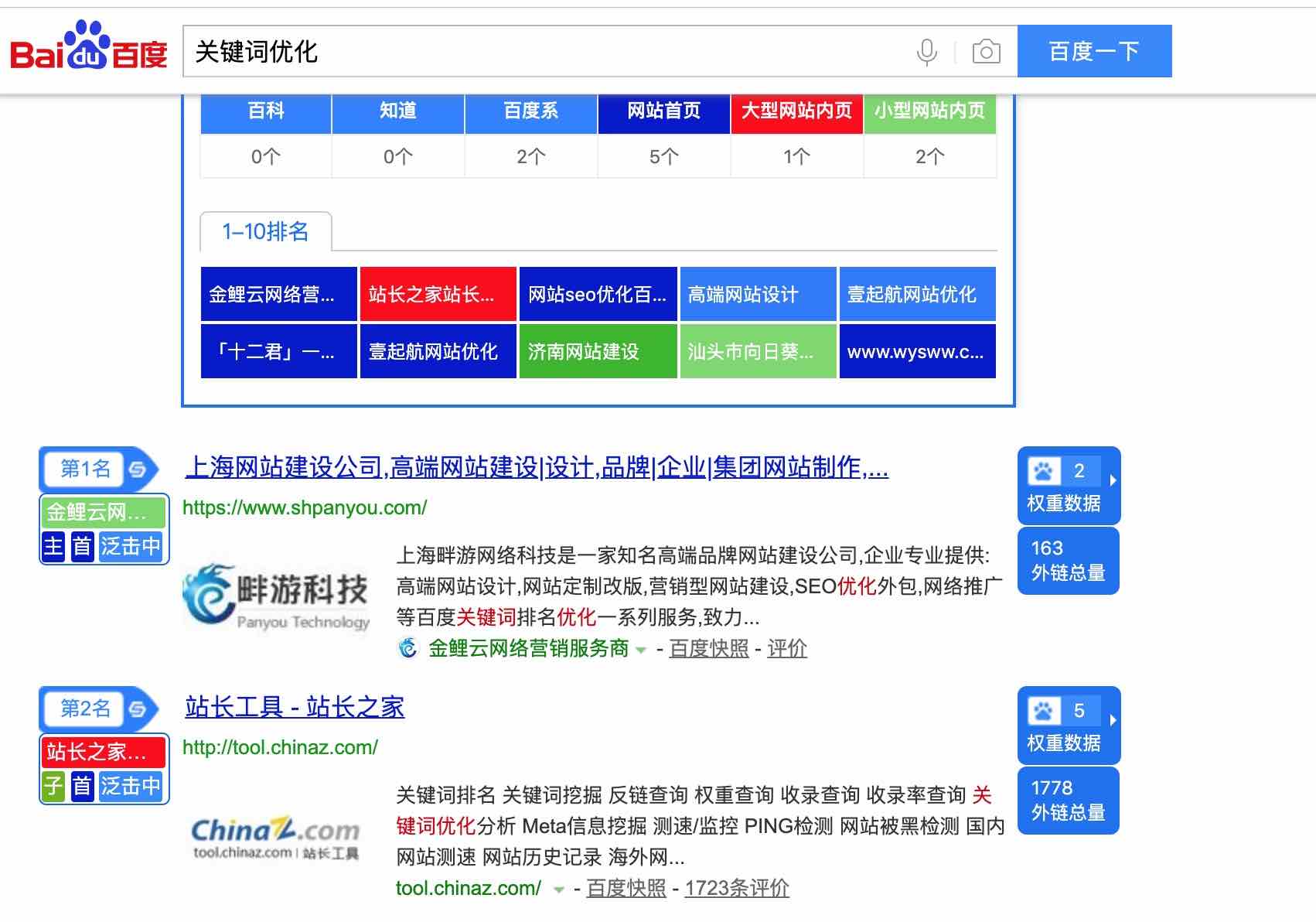Viewport: 1316px width, 922px height.
Task: Click ChinaZ.com thumbnail image
Action: [x=276, y=839]
